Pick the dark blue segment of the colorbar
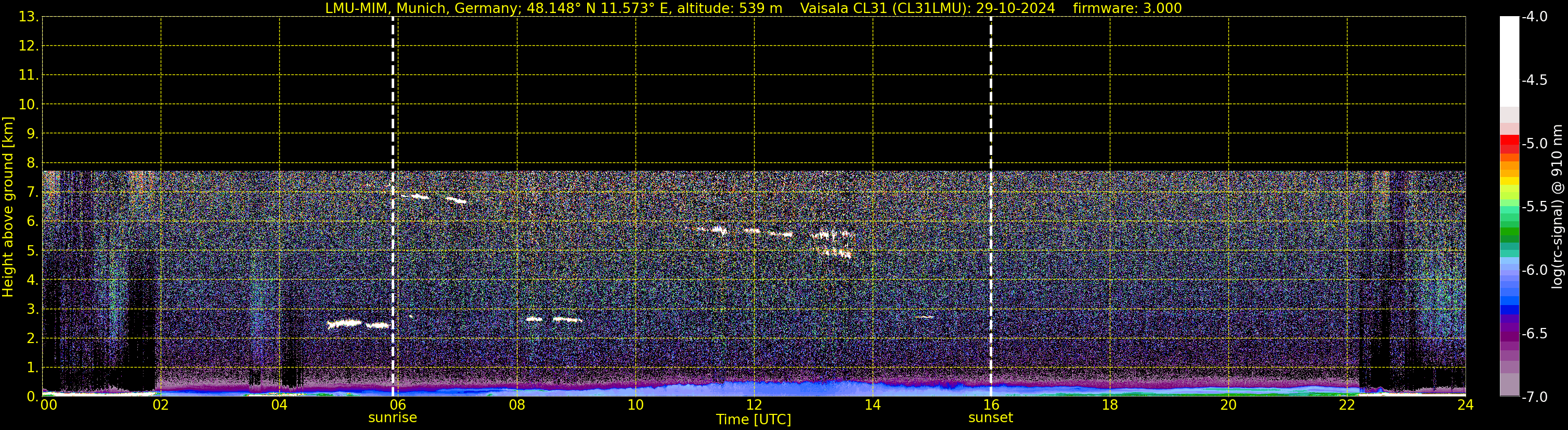Viewport: 1568px width, 430px height. tap(1509, 309)
